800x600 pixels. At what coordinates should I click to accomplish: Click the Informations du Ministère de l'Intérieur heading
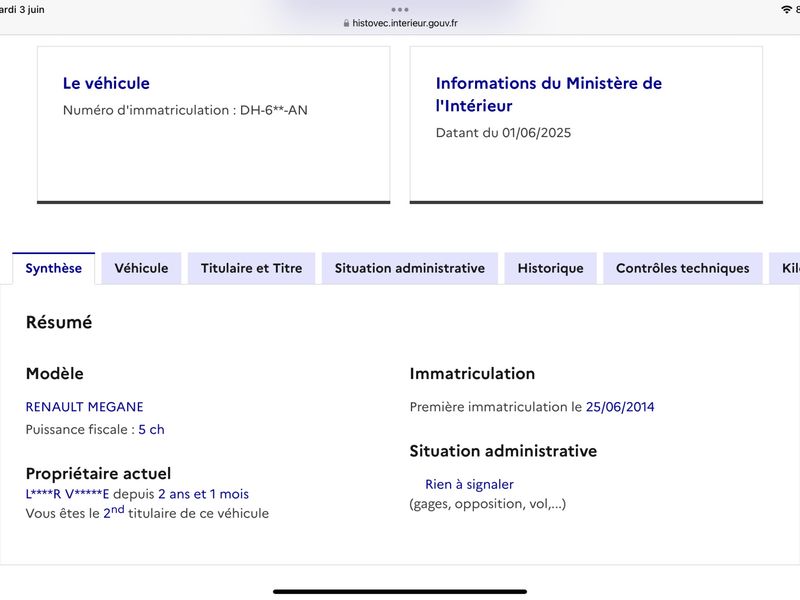[x=548, y=94]
